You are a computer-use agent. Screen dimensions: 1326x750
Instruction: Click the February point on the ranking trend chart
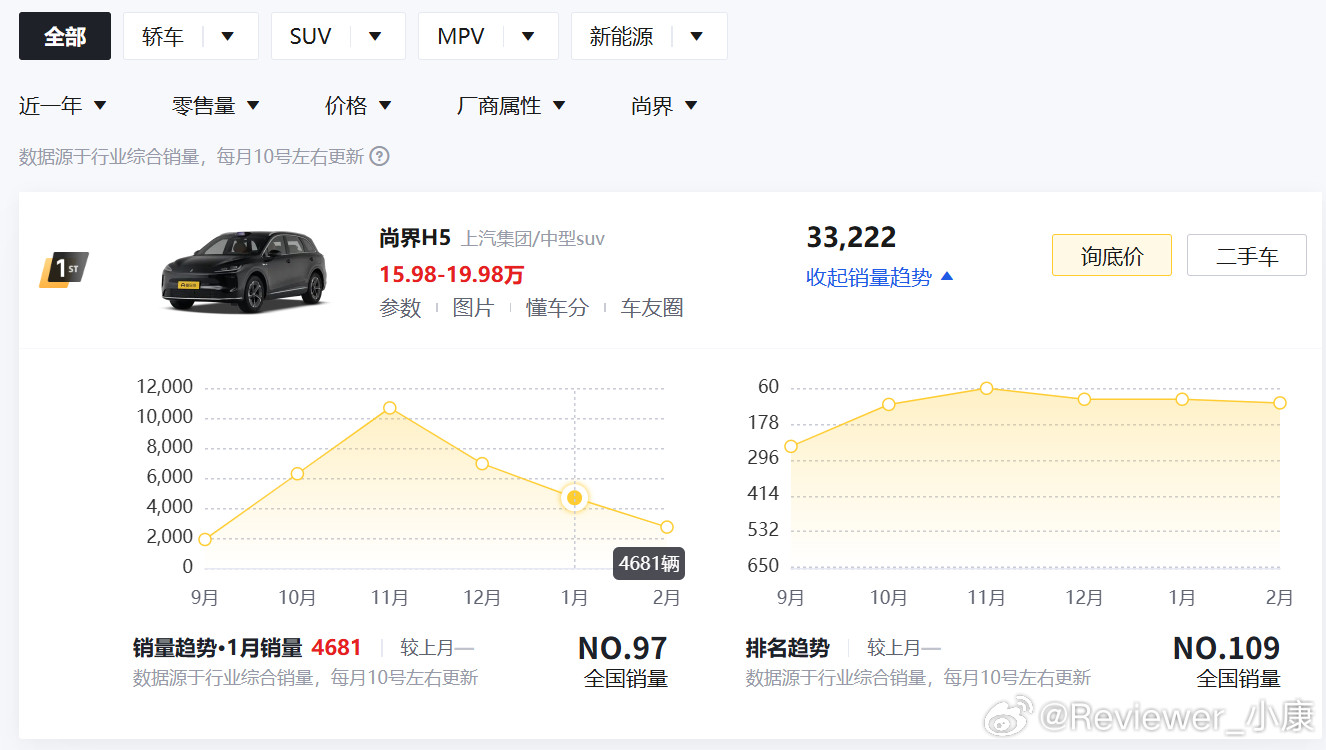[1280, 402]
